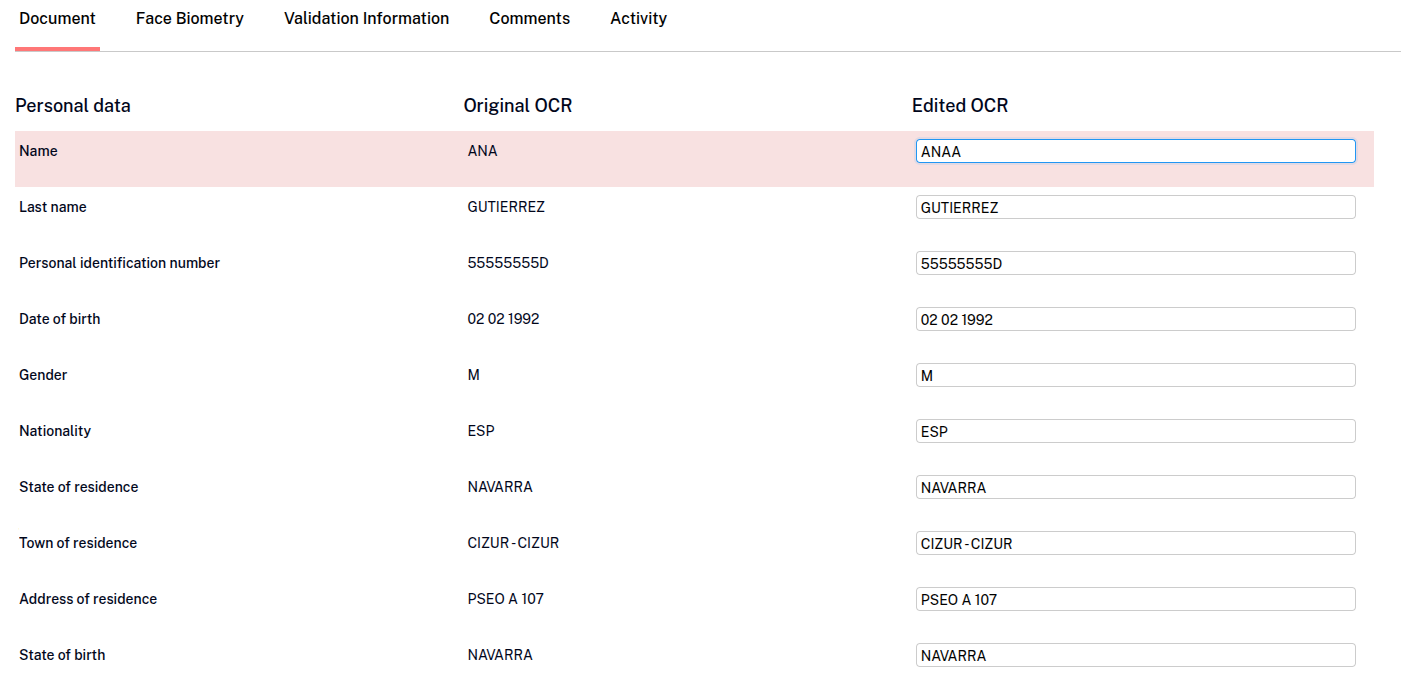The height and width of the screenshot is (694, 1401).
Task: Click the Personal data column heading
Action: (73, 105)
